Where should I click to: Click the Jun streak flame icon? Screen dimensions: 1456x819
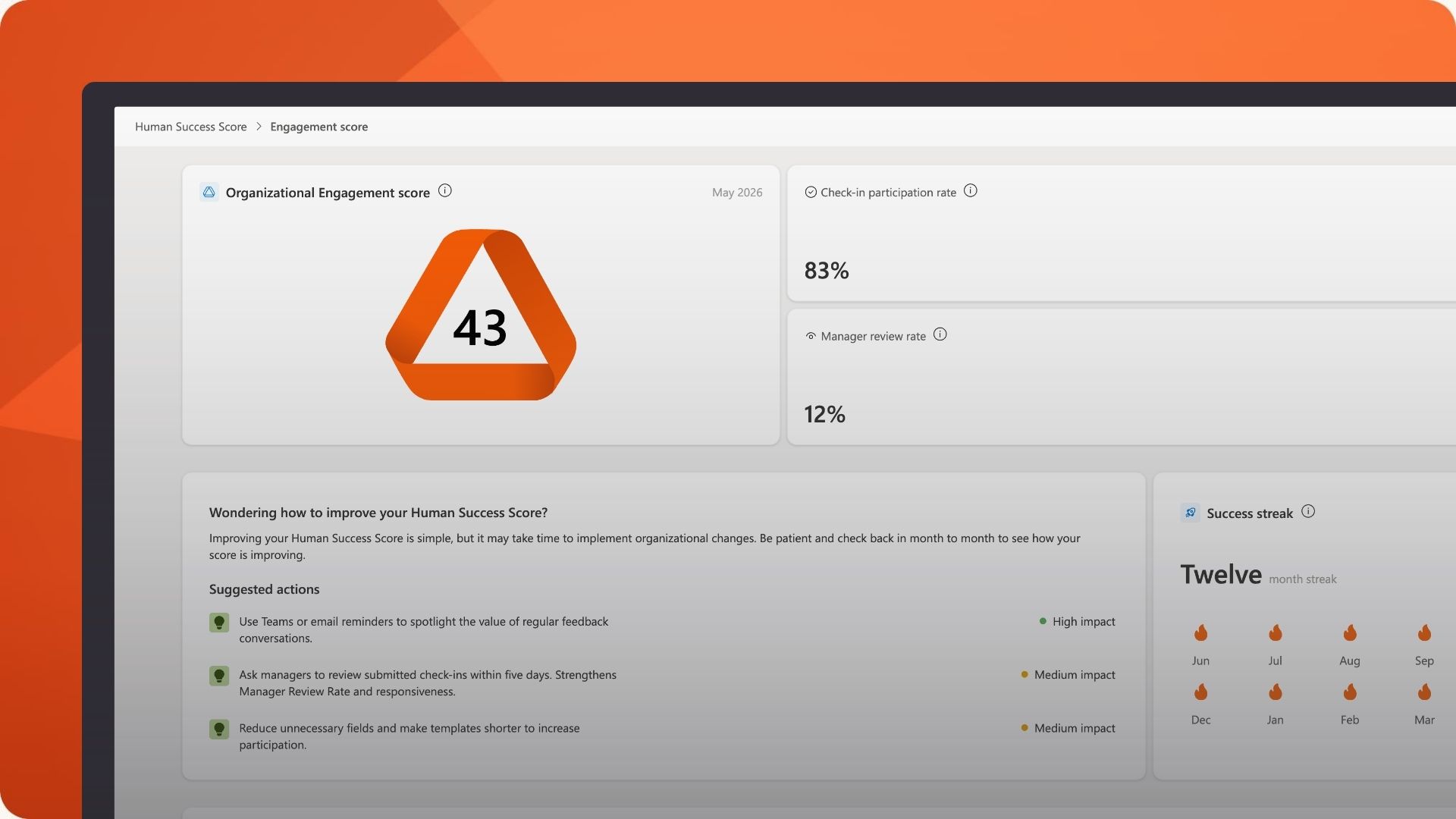[1200, 632]
